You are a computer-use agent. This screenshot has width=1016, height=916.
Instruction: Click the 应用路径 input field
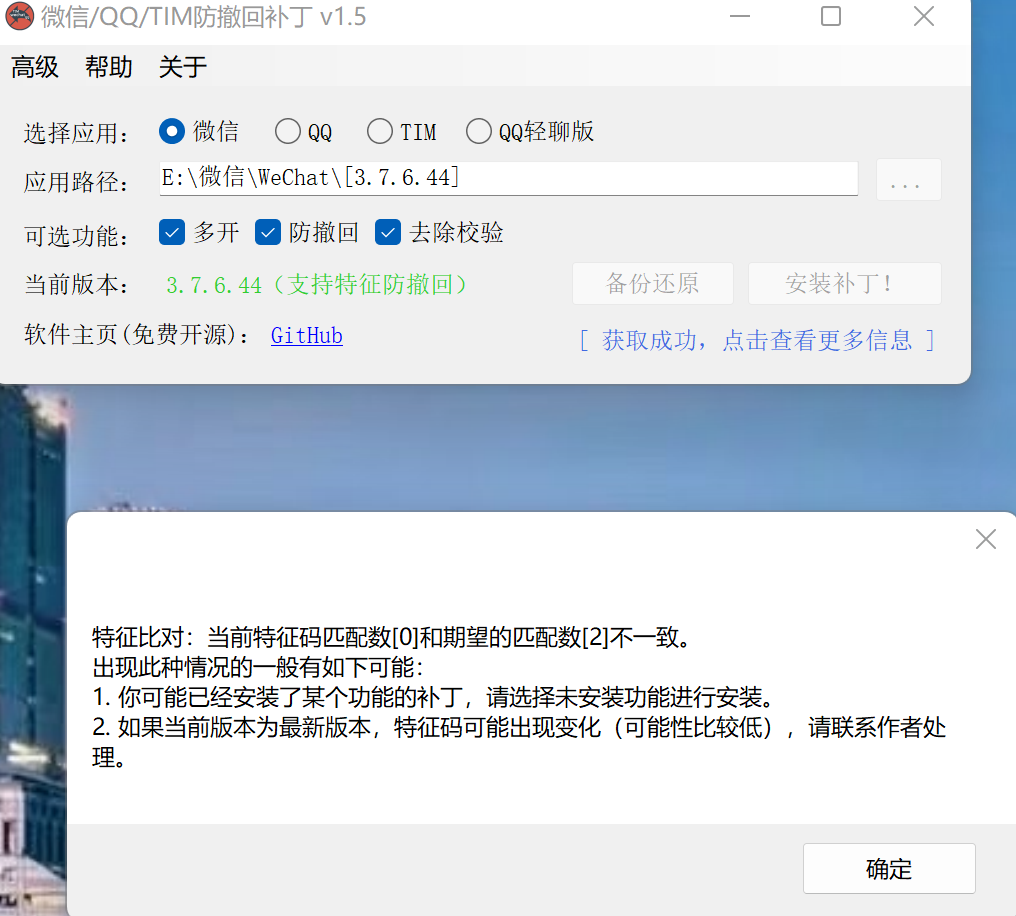click(509, 178)
